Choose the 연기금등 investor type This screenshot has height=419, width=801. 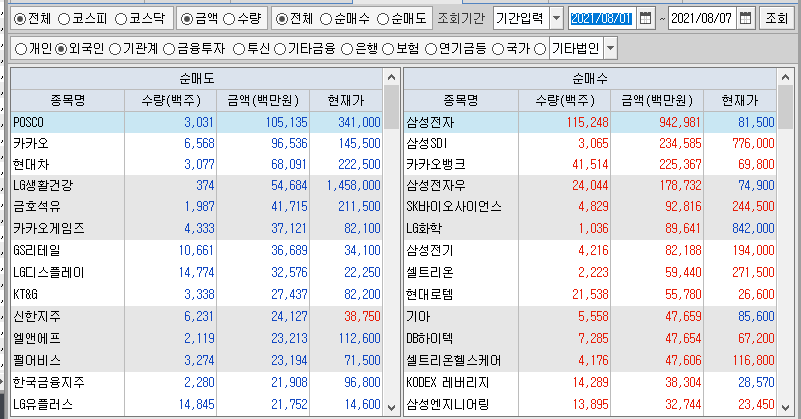[431, 49]
